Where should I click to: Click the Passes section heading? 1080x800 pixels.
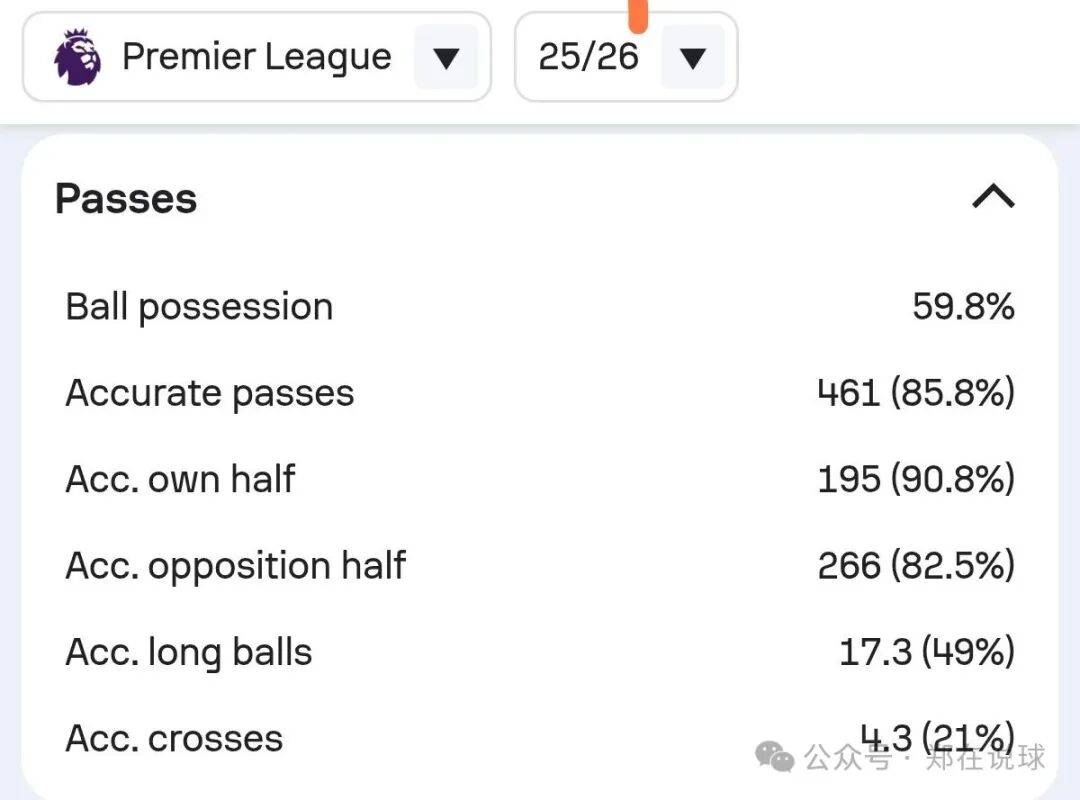126,199
